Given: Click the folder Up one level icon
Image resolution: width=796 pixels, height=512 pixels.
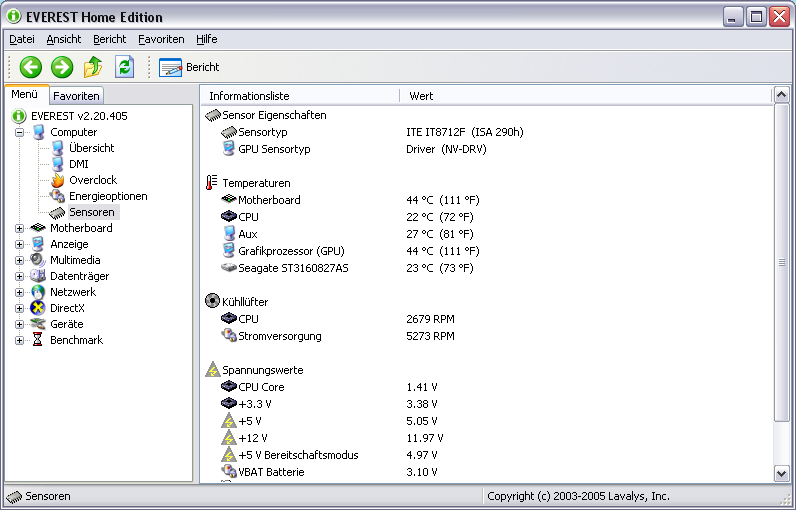Looking at the screenshot, I should coord(93,67).
